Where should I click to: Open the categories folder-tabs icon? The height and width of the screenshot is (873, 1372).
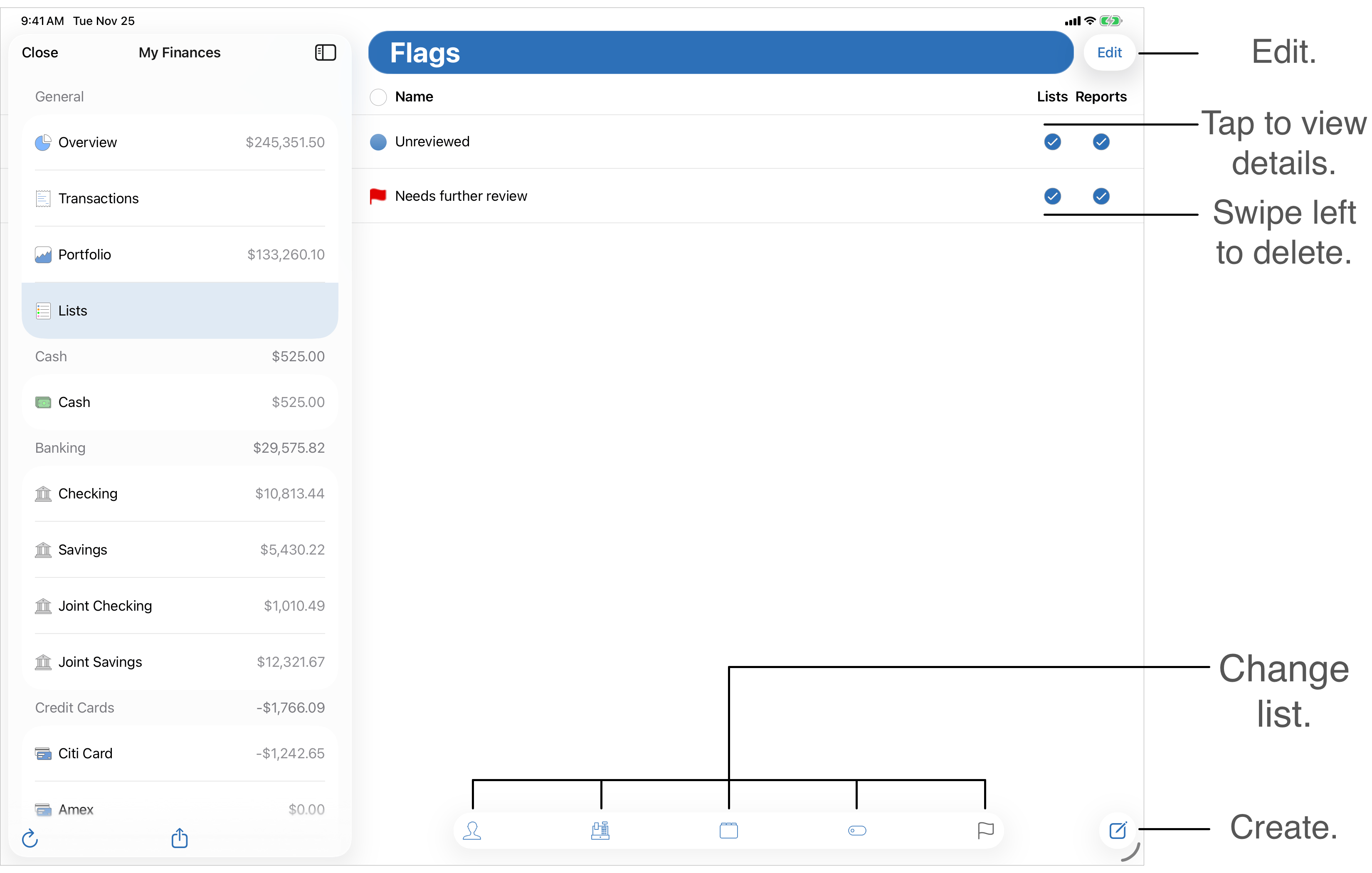pos(728,830)
